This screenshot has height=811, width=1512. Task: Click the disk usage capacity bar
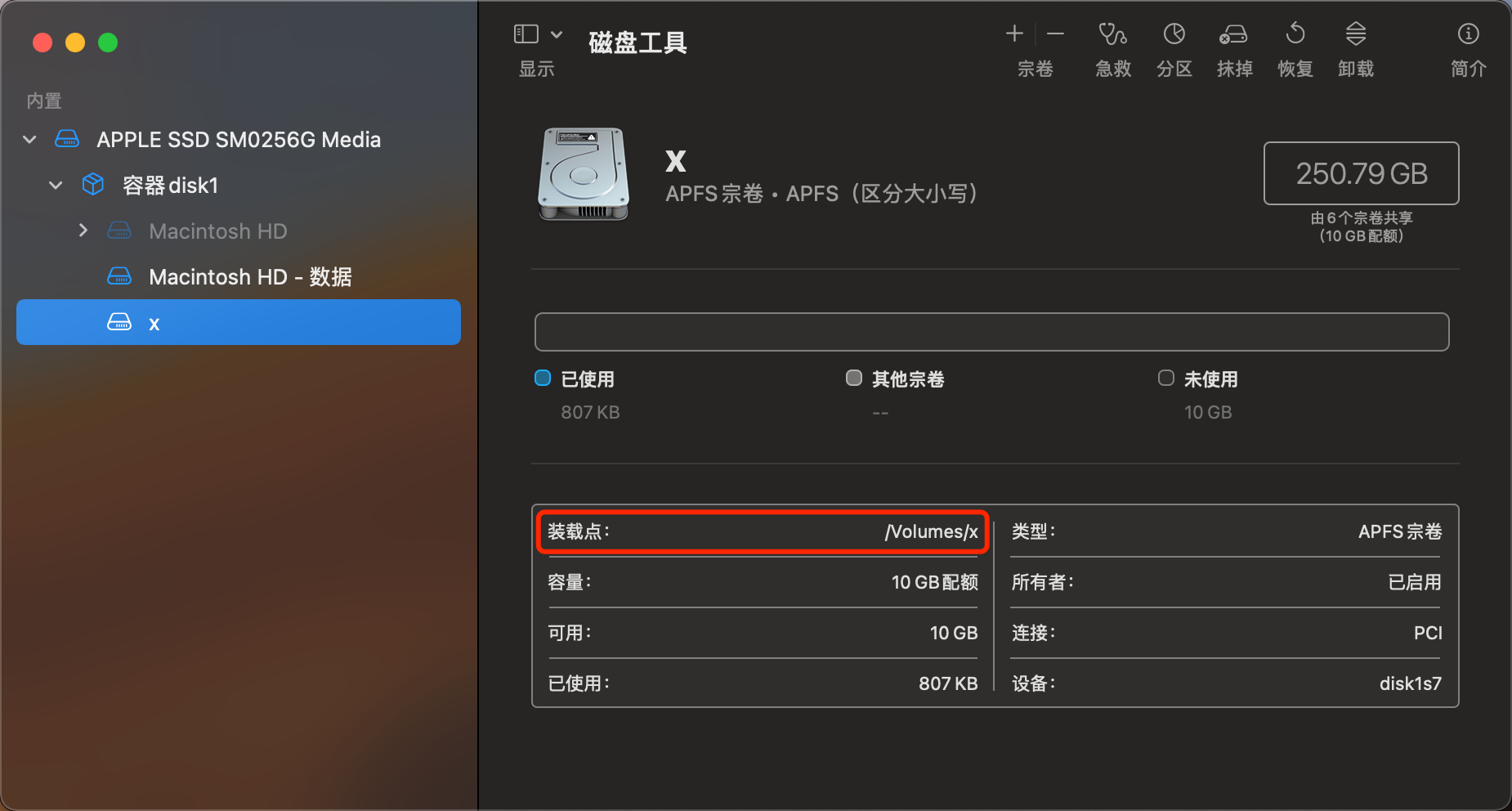[991, 332]
